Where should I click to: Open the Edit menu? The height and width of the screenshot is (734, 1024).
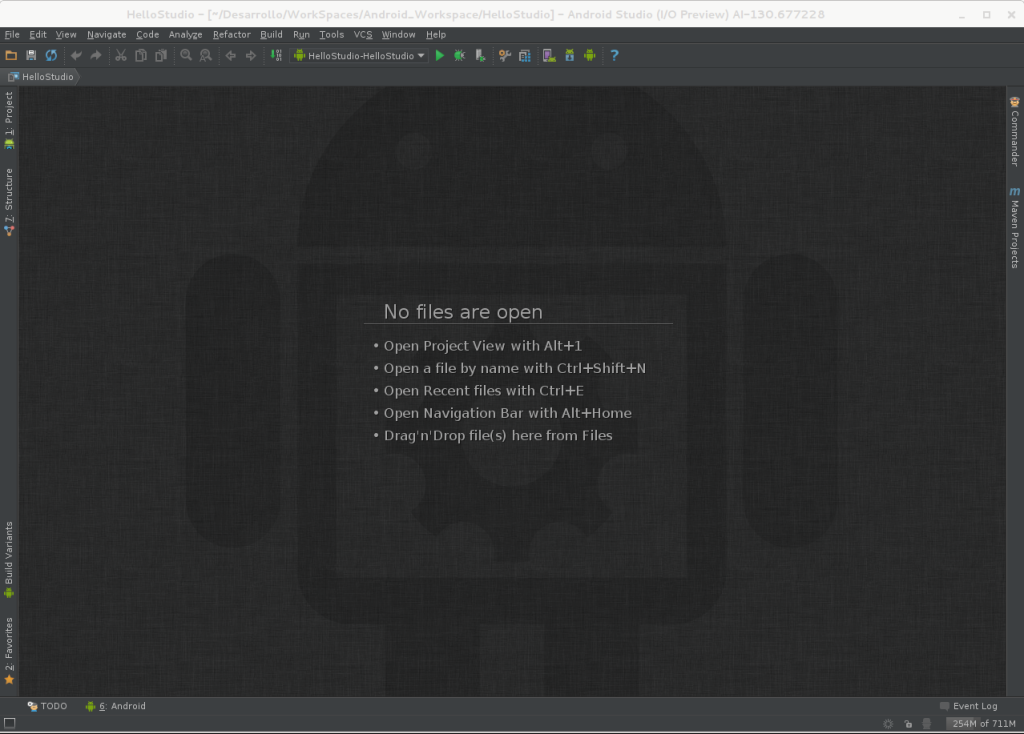[38, 35]
